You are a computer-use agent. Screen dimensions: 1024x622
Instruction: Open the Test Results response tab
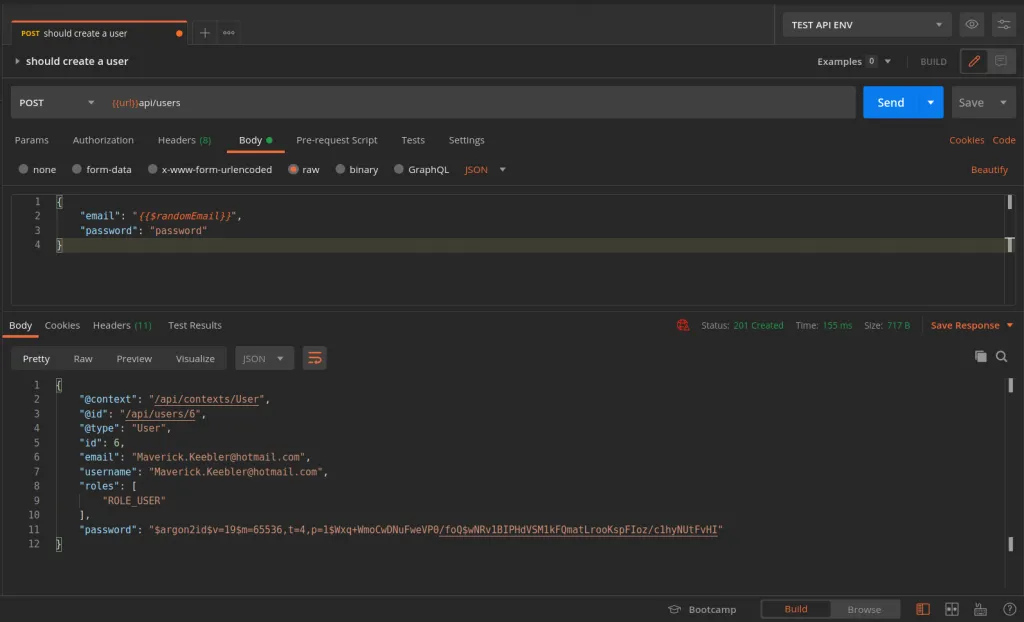tap(195, 325)
